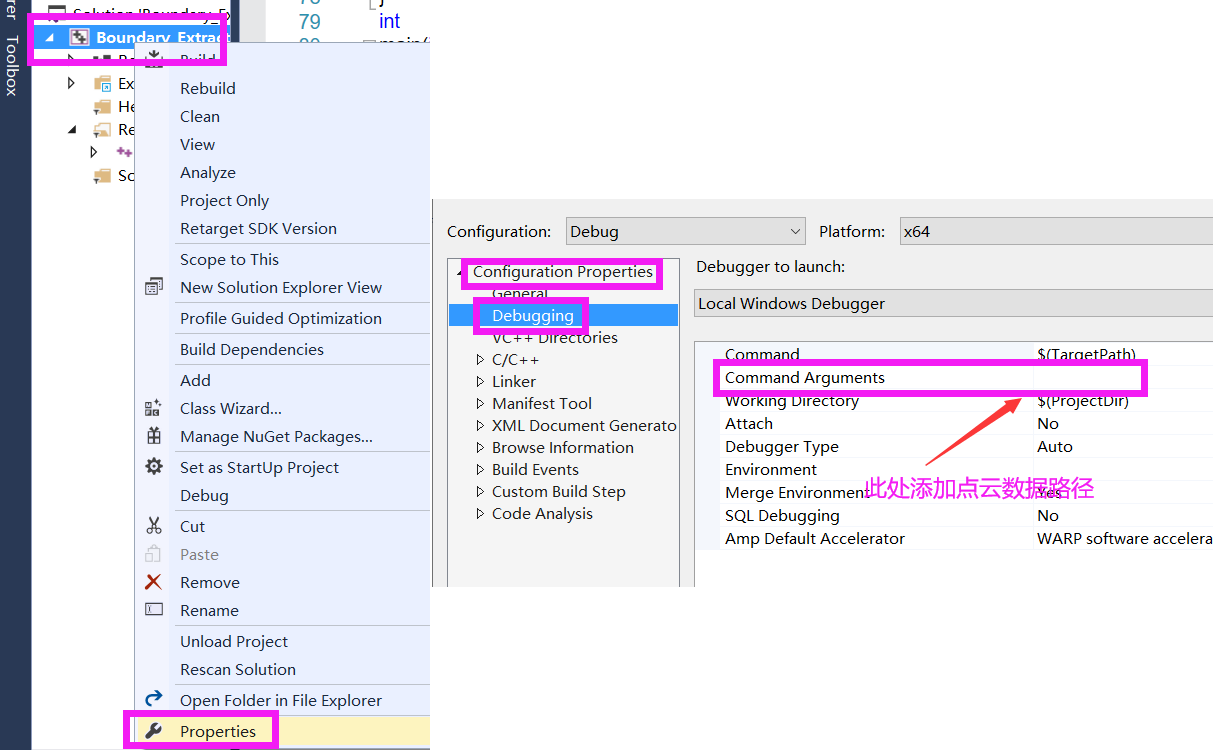The width and height of the screenshot is (1213, 750).
Task: Click the Properties wrench icon
Action: (153, 731)
